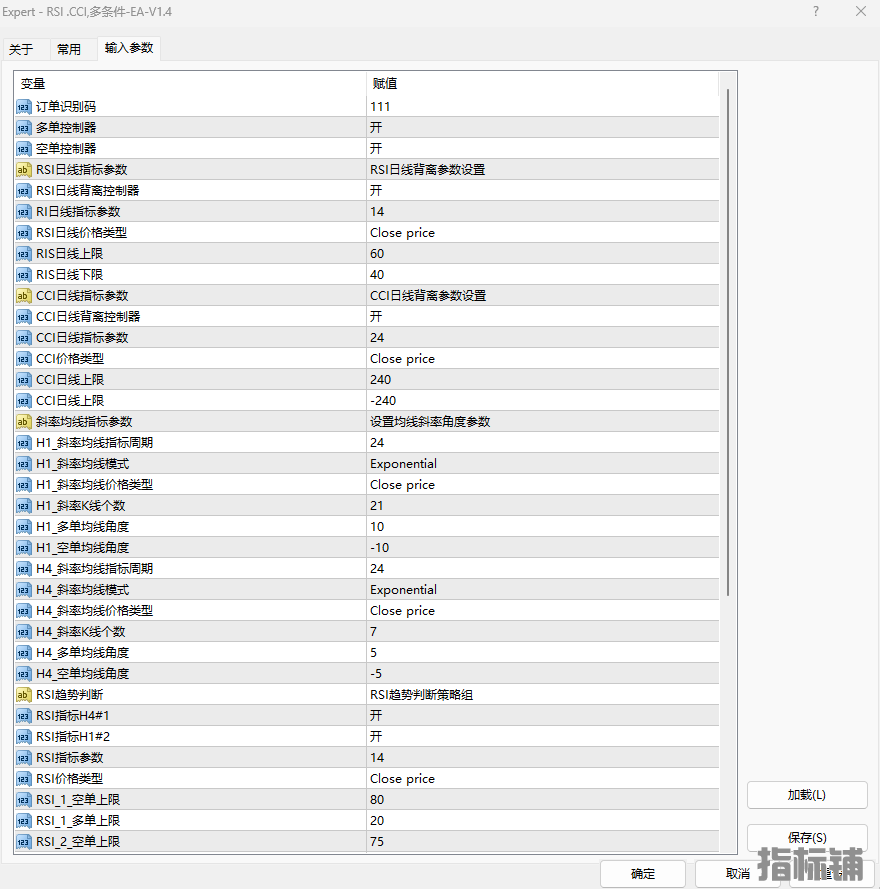
Task: Open RSI日线价格类型 Close price dropdown
Action: [x=543, y=232]
